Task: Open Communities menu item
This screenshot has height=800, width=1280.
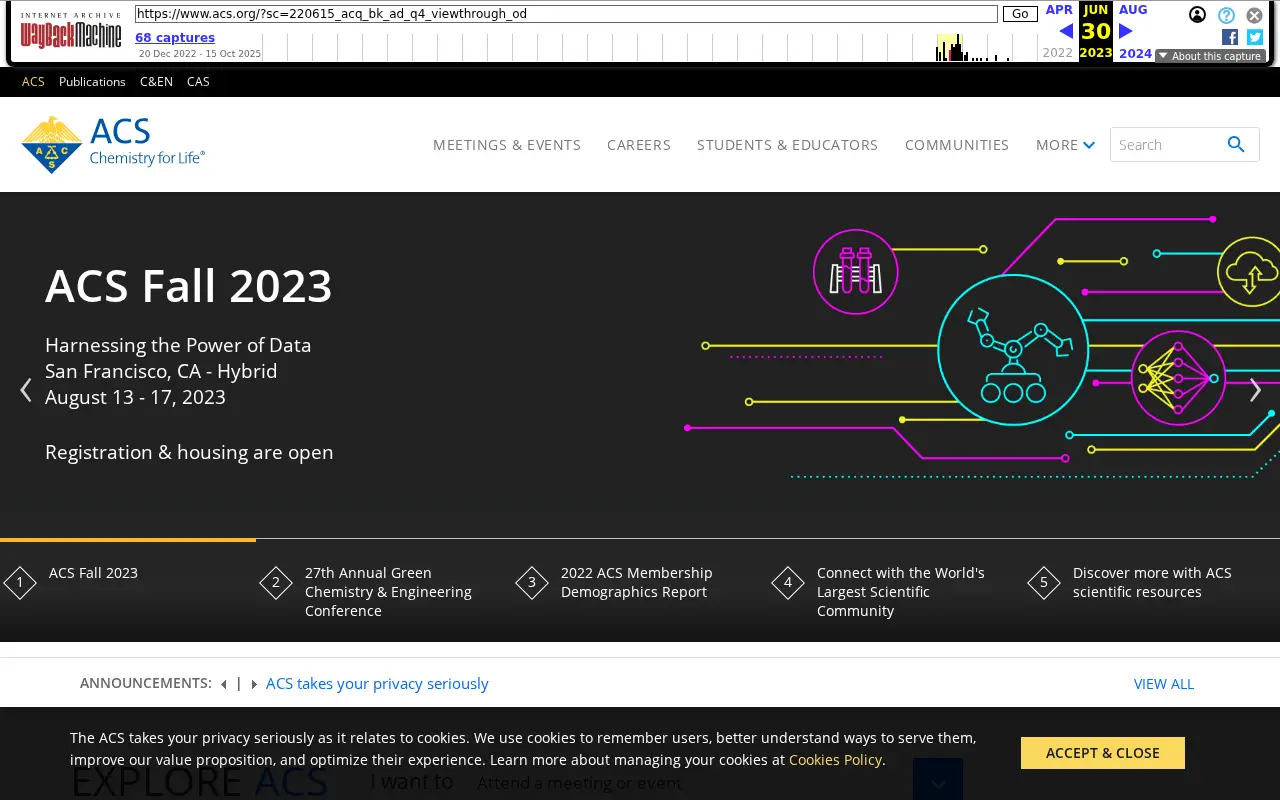Action: [x=957, y=145]
